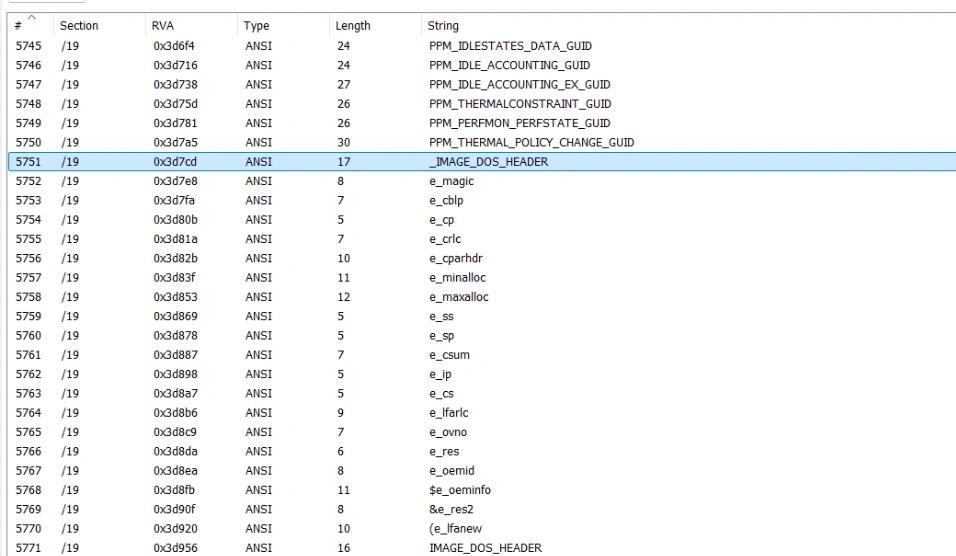The height and width of the screenshot is (556, 956).
Task: Click RVA value 0x3d7a5
Action: 175,143
